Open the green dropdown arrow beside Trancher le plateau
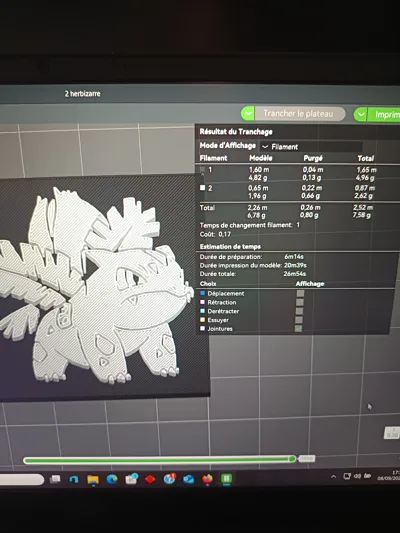The image size is (400, 533). pos(248,114)
